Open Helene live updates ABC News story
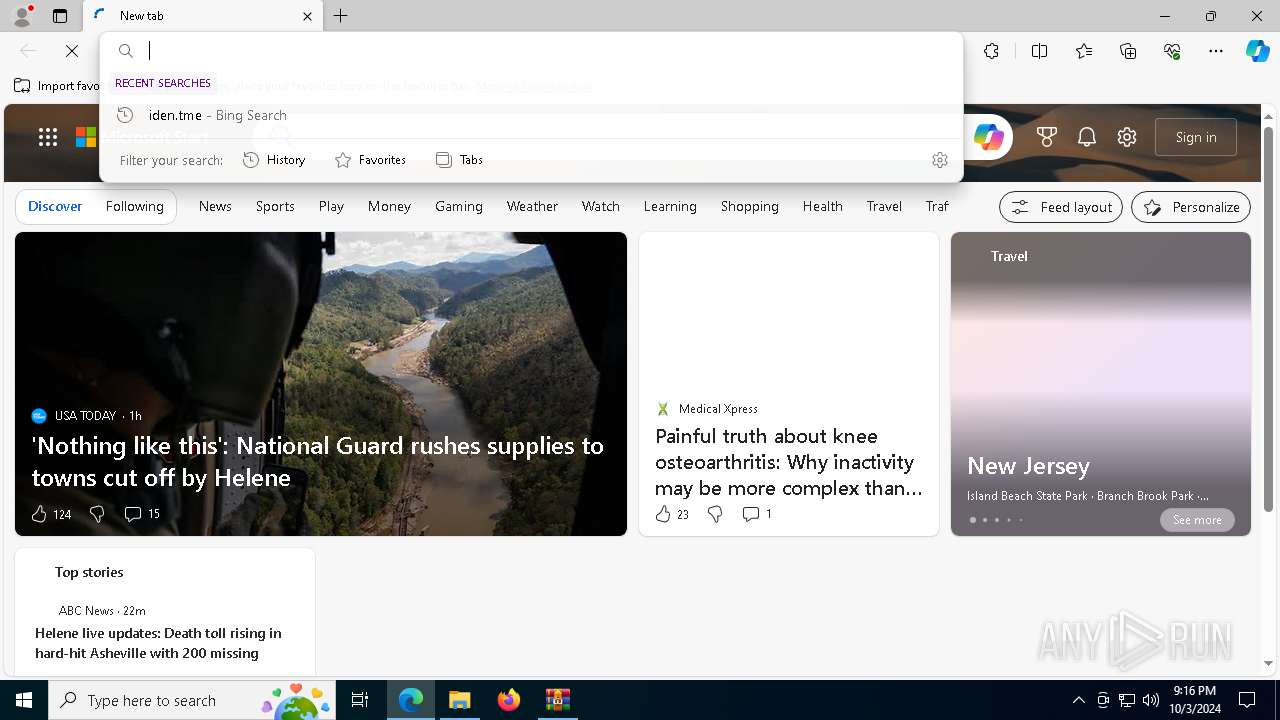Image resolution: width=1280 pixels, height=720 pixels. (158, 643)
